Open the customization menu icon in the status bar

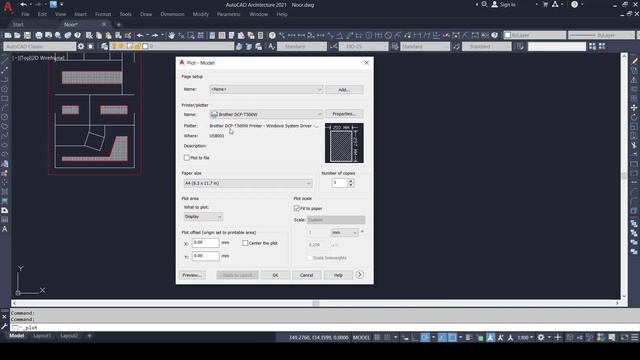point(635,338)
